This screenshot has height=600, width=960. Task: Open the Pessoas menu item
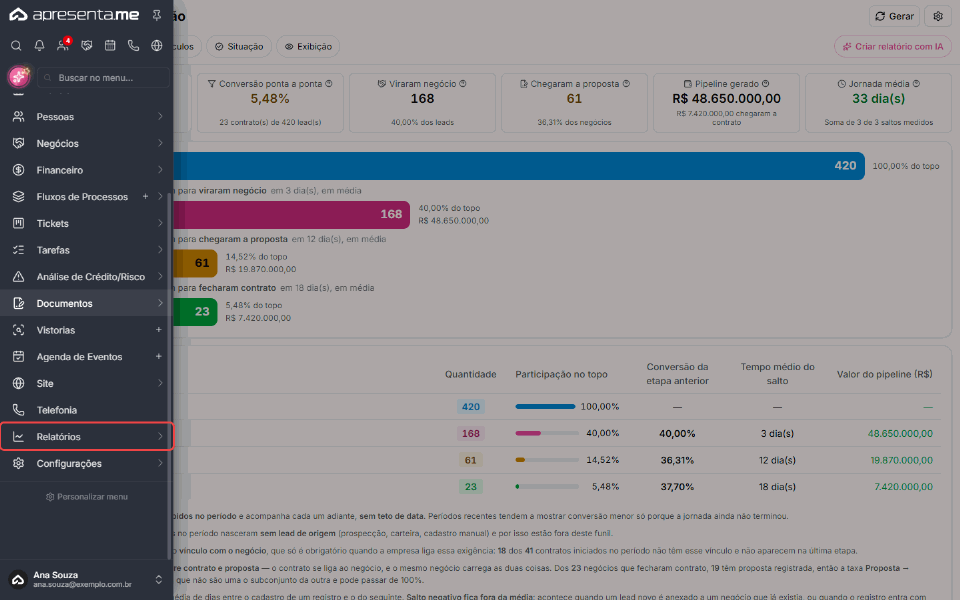86,116
